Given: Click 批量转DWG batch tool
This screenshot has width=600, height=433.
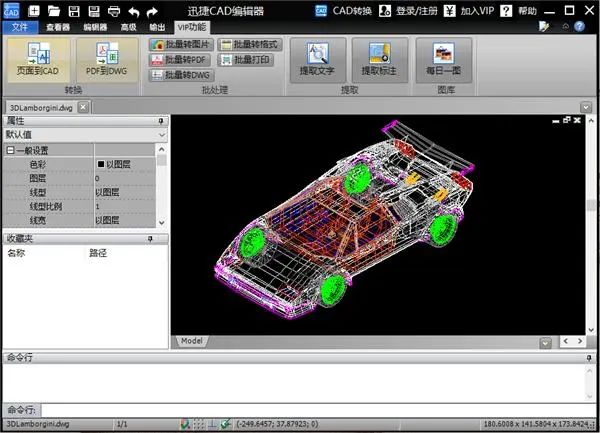Looking at the screenshot, I should click(181, 75).
